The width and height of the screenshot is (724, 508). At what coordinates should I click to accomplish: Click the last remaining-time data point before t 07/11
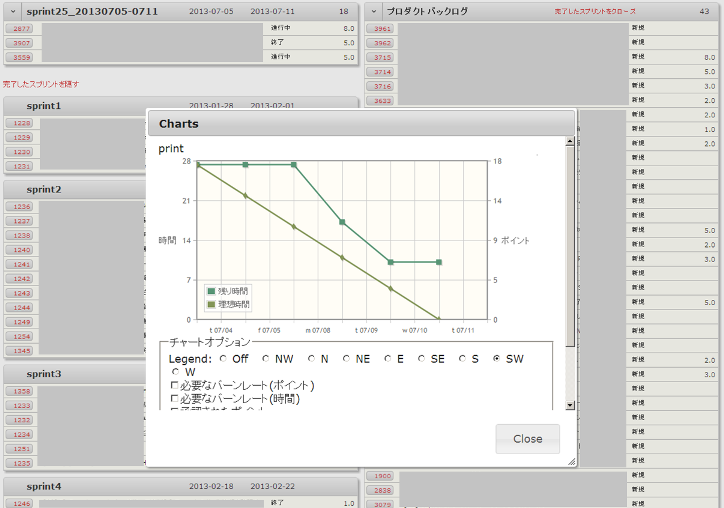(x=439, y=262)
